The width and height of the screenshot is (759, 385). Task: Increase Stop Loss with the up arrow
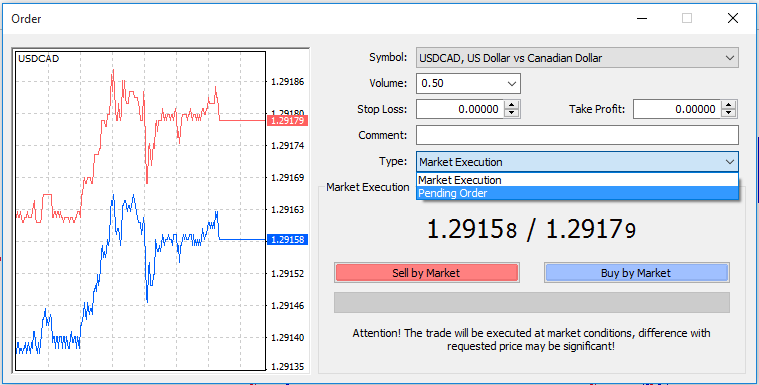(512, 105)
